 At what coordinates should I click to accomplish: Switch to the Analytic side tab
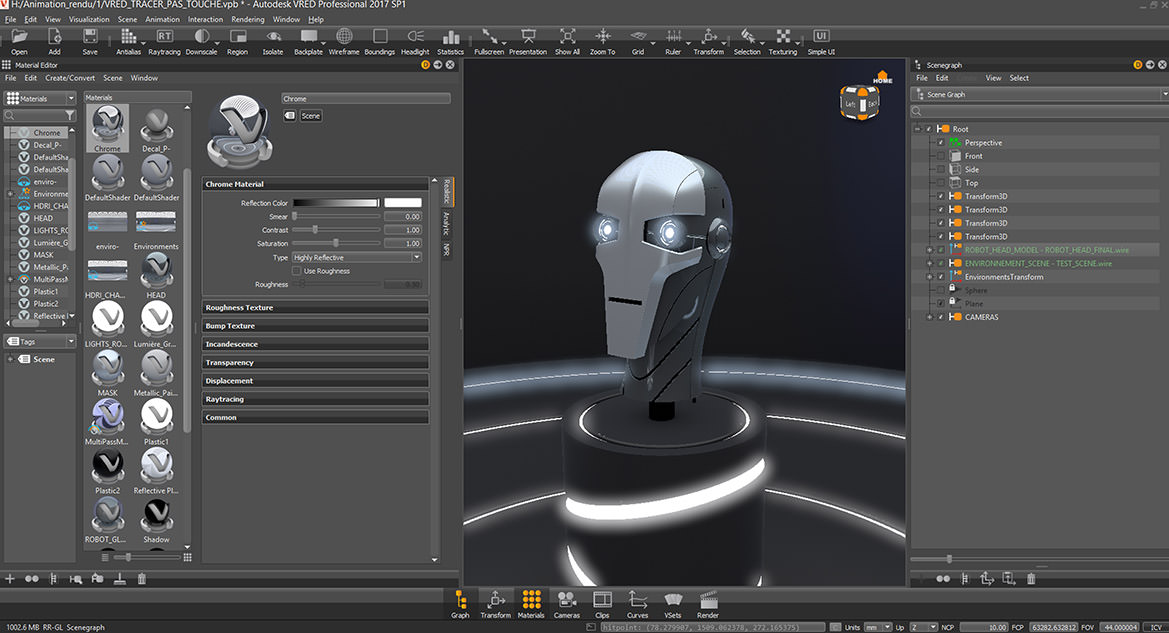pos(447,223)
